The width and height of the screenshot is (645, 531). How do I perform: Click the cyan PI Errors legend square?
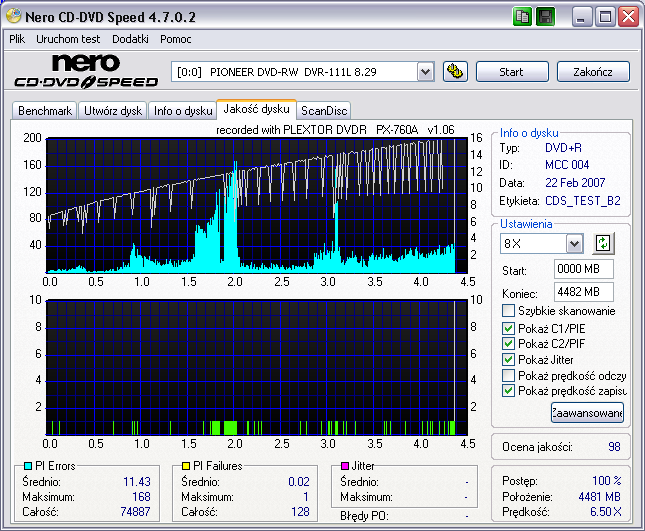(x=28, y=466)
